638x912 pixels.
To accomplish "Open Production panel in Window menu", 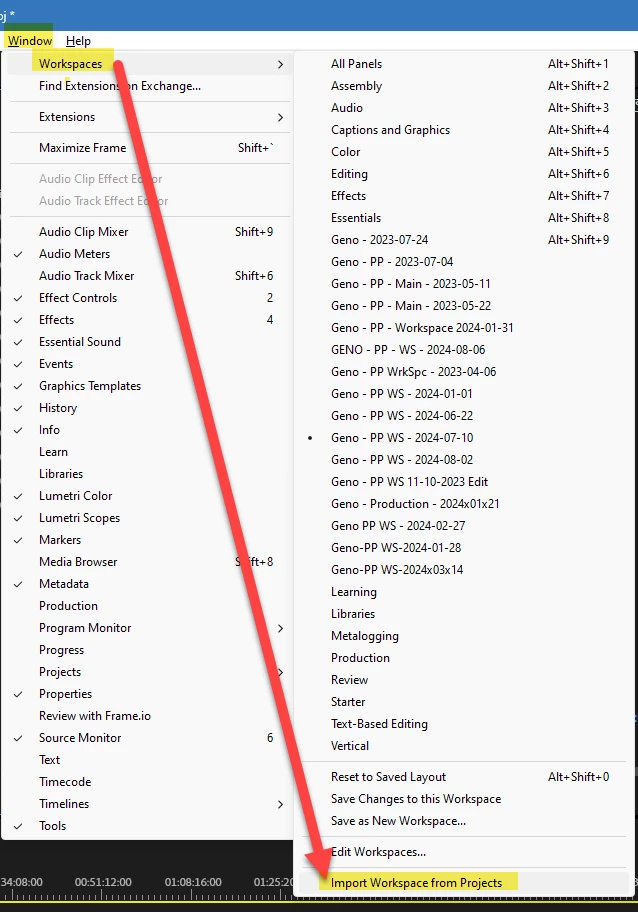I will point(149,606).
